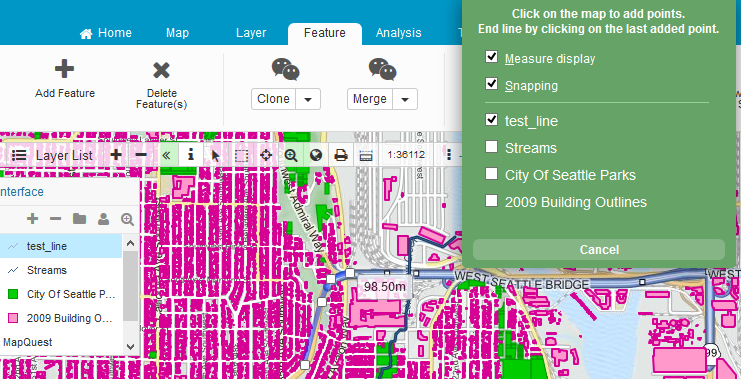The image size is (741, 379).
Task: Click the layer list scroll down arrow
Action: [x=131, y=346]
